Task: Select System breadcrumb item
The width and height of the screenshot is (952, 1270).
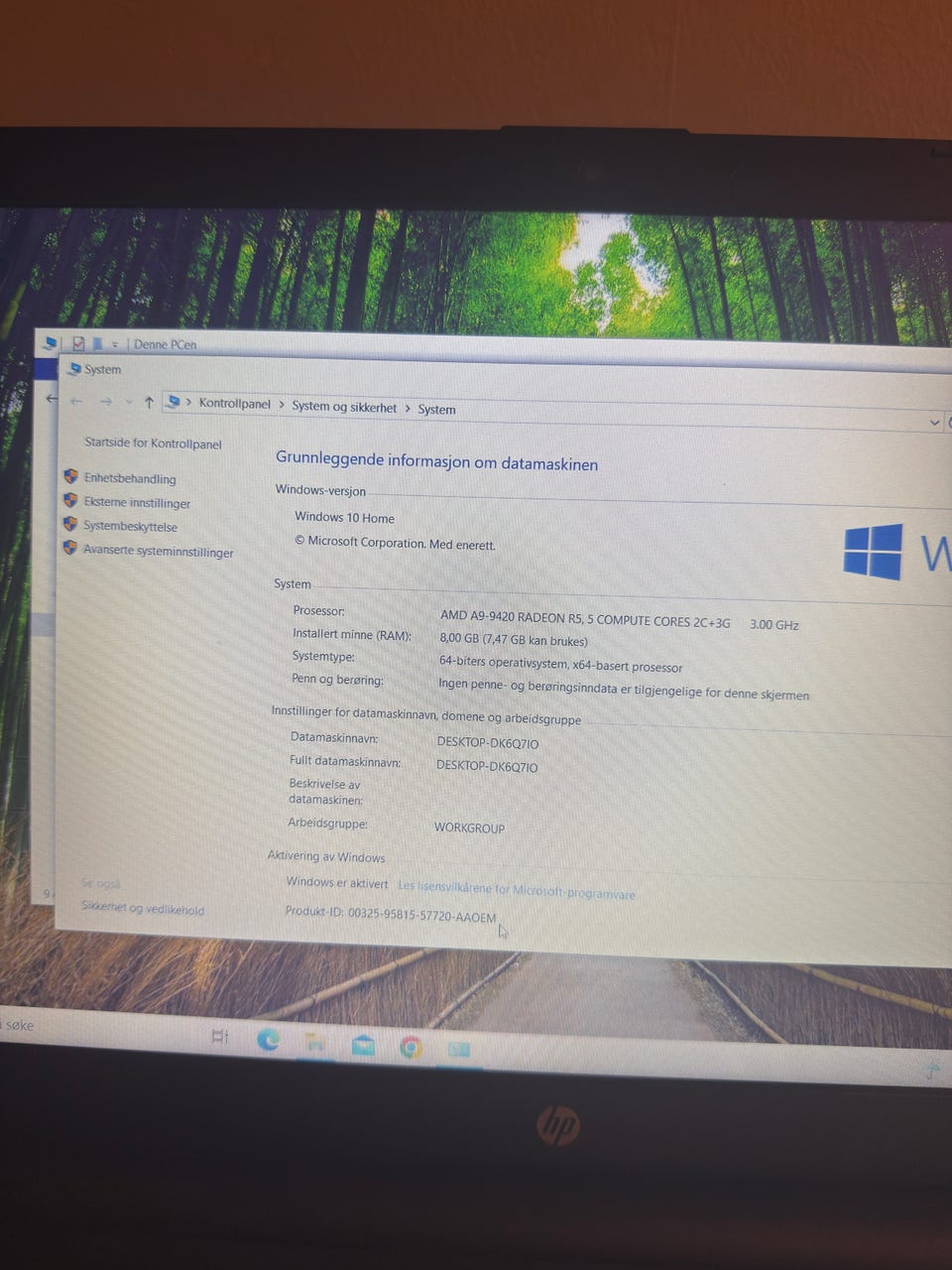Action: (x=436, y=409)
